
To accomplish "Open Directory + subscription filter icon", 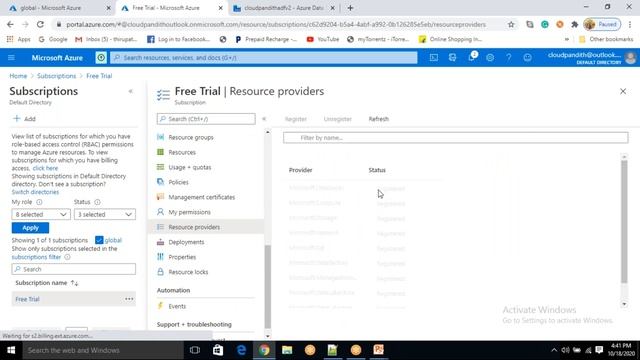I will click(452, 58).
